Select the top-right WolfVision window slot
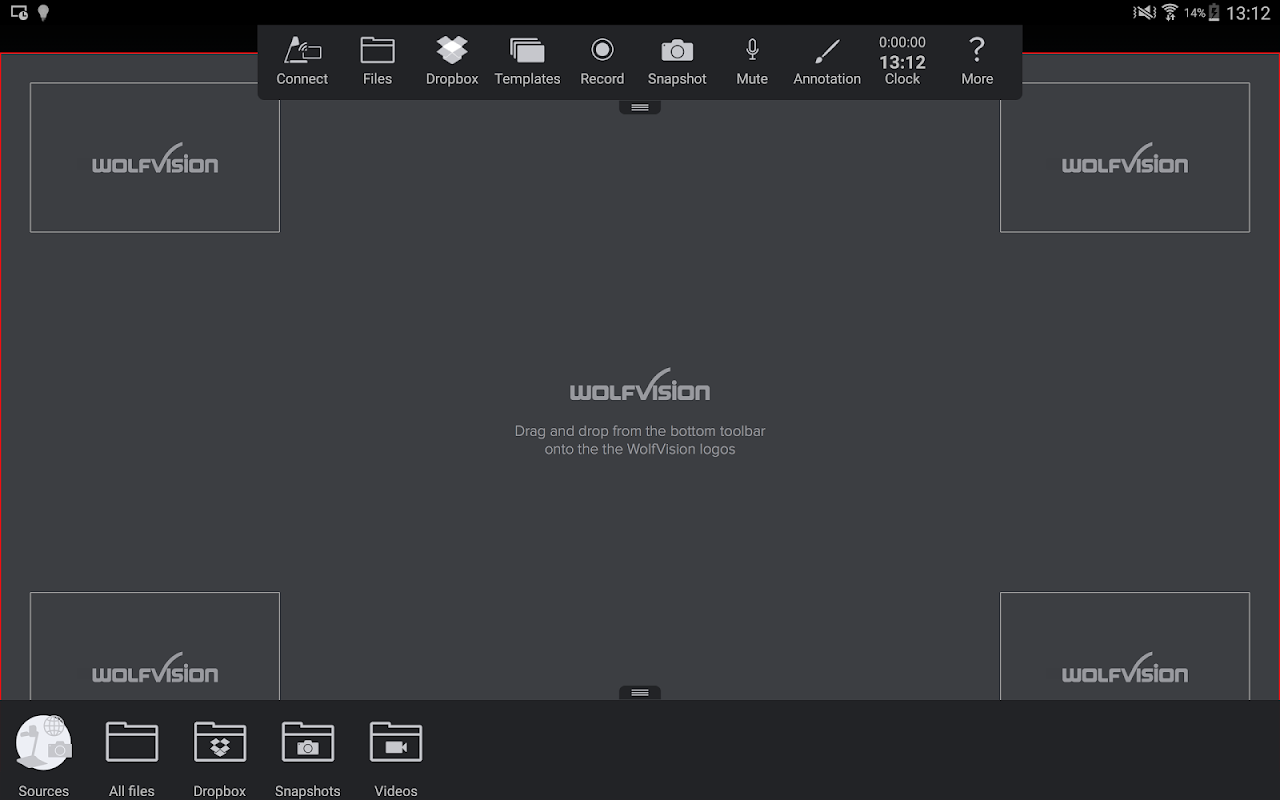Viewport: 1280px width, 800px height. click(x=1125, y=157)
